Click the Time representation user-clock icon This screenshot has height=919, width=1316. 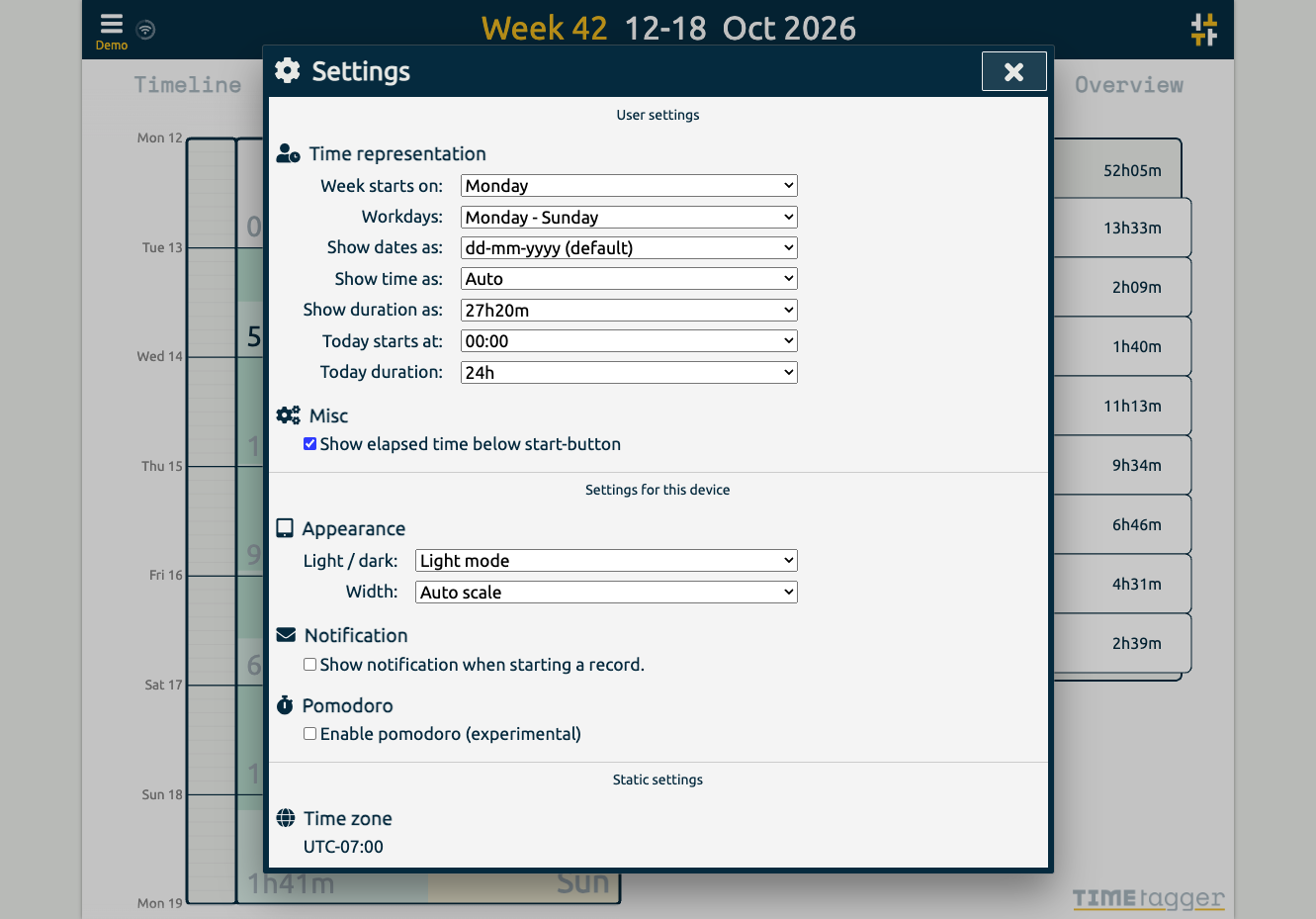[288, 153]
